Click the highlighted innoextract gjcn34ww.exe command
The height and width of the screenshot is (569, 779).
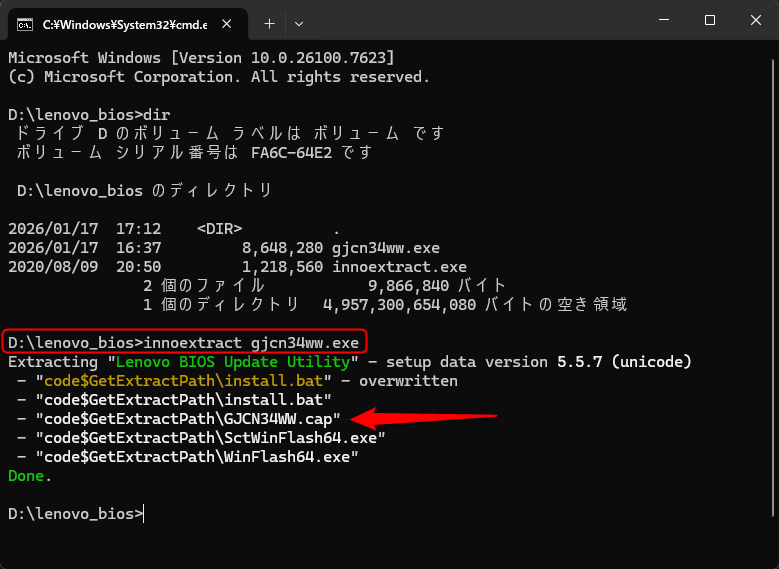[185, 343]
